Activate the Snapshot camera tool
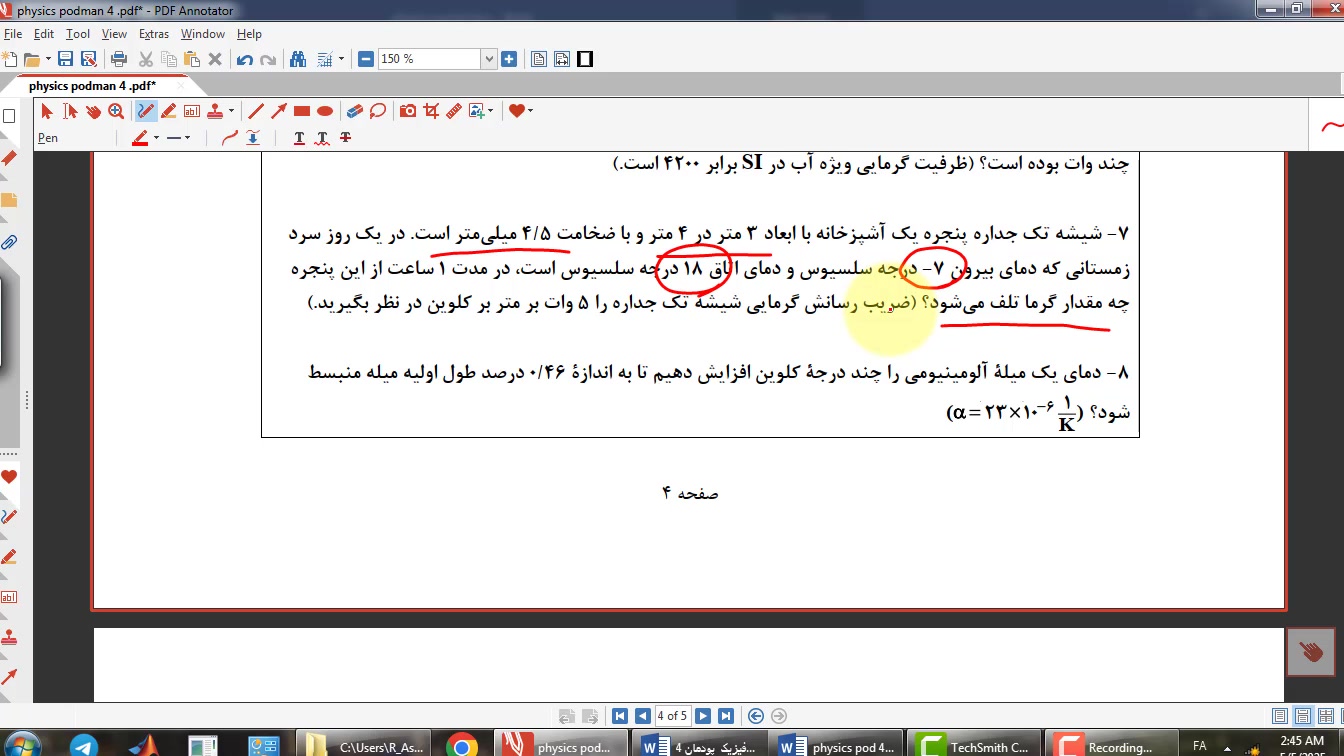Screen dimensions: 1344x756 [x=408, y=111]
